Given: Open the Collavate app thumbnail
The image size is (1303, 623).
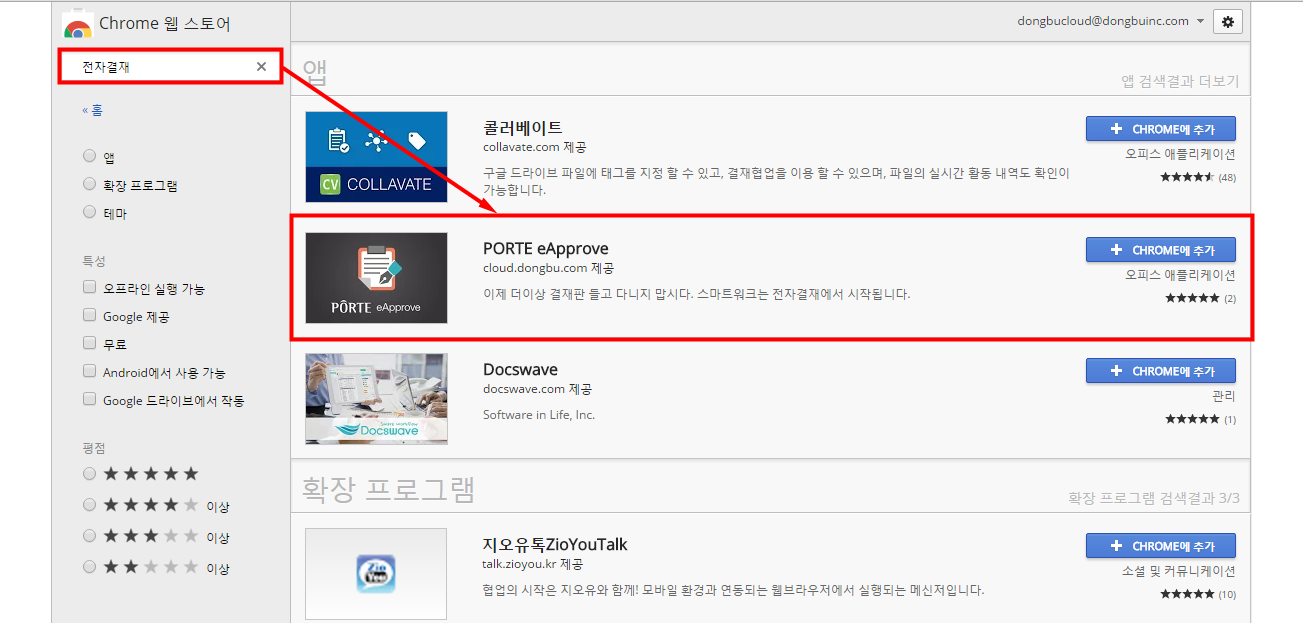Looking at the screenshot, I should pyautogui.click(x=376, y=157).
